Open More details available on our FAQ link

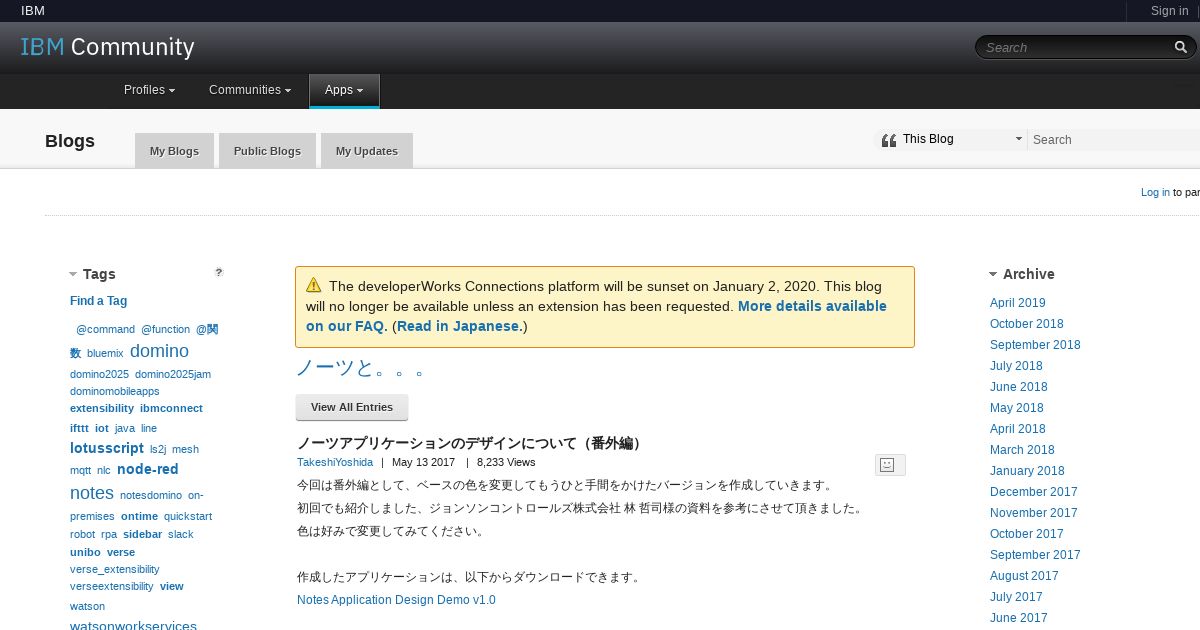point(596,316)
